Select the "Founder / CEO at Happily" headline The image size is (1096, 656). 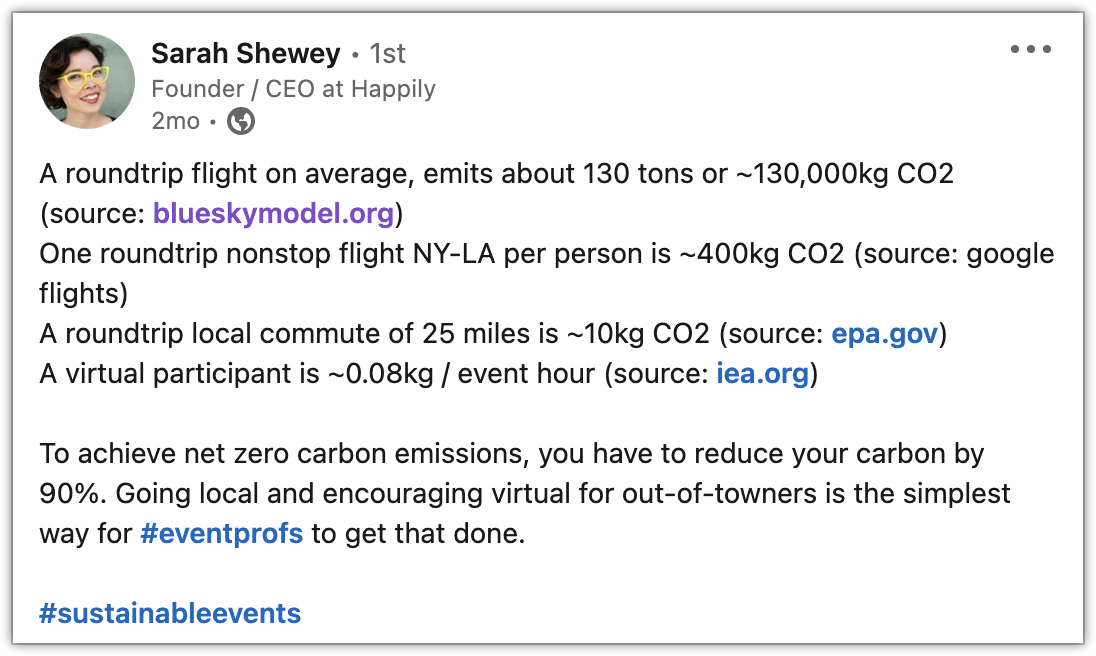coord(293,89)
